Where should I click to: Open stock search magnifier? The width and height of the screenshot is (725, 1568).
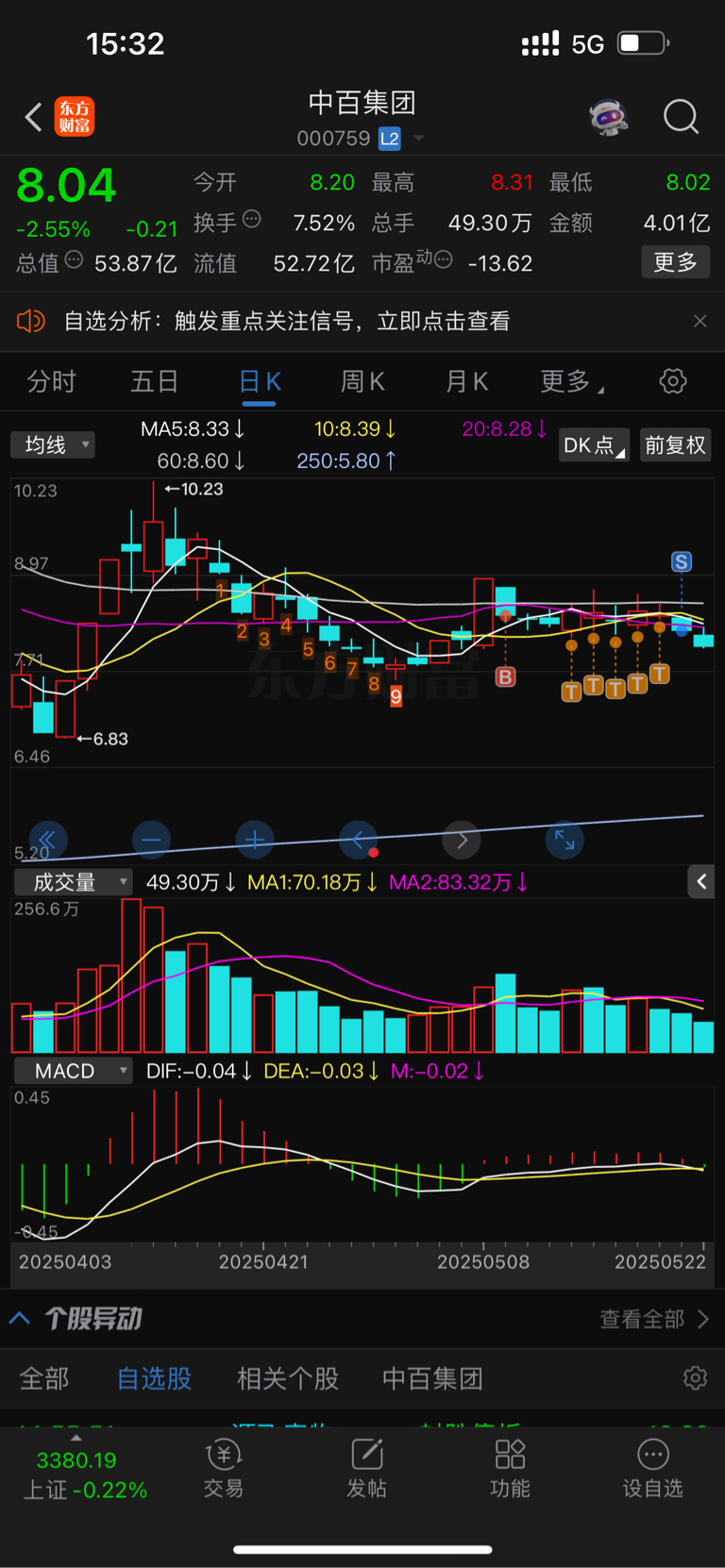pos(681,117)
